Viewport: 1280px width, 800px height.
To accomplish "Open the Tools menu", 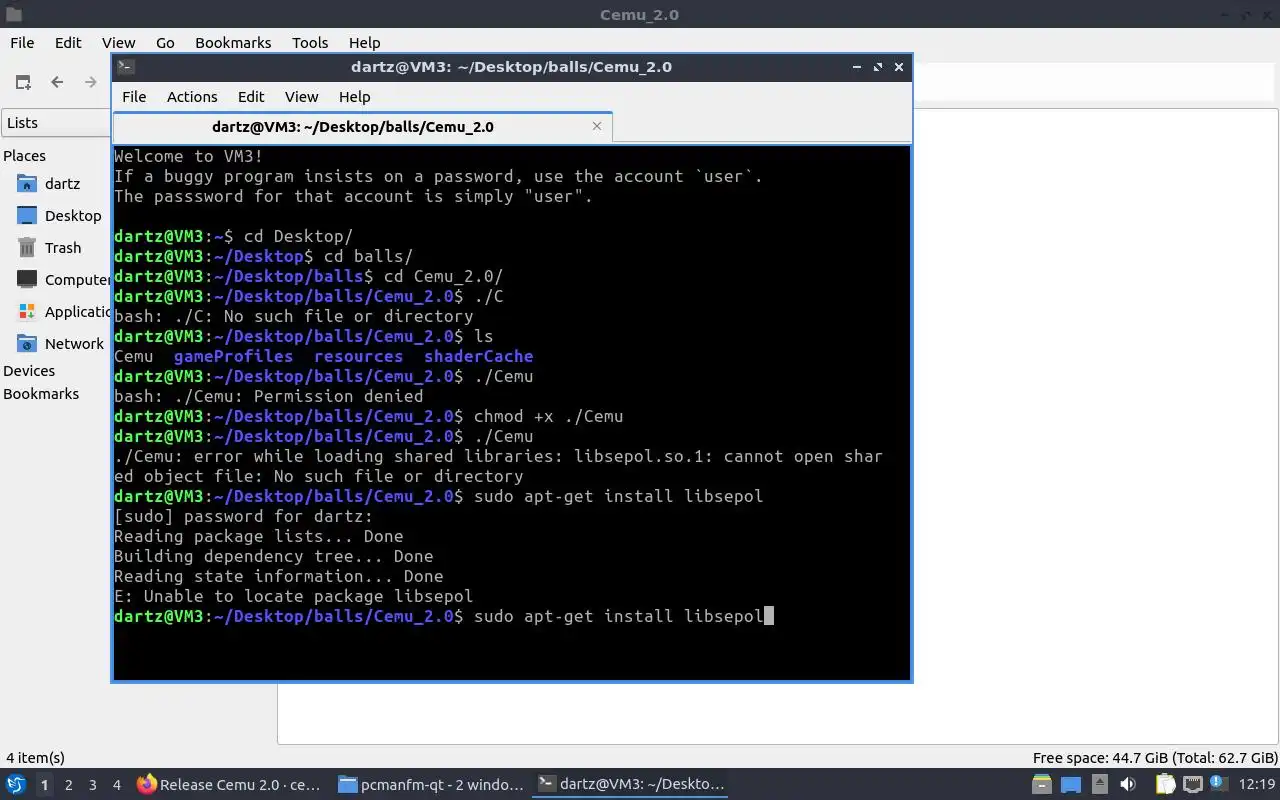I will (310, 43).
